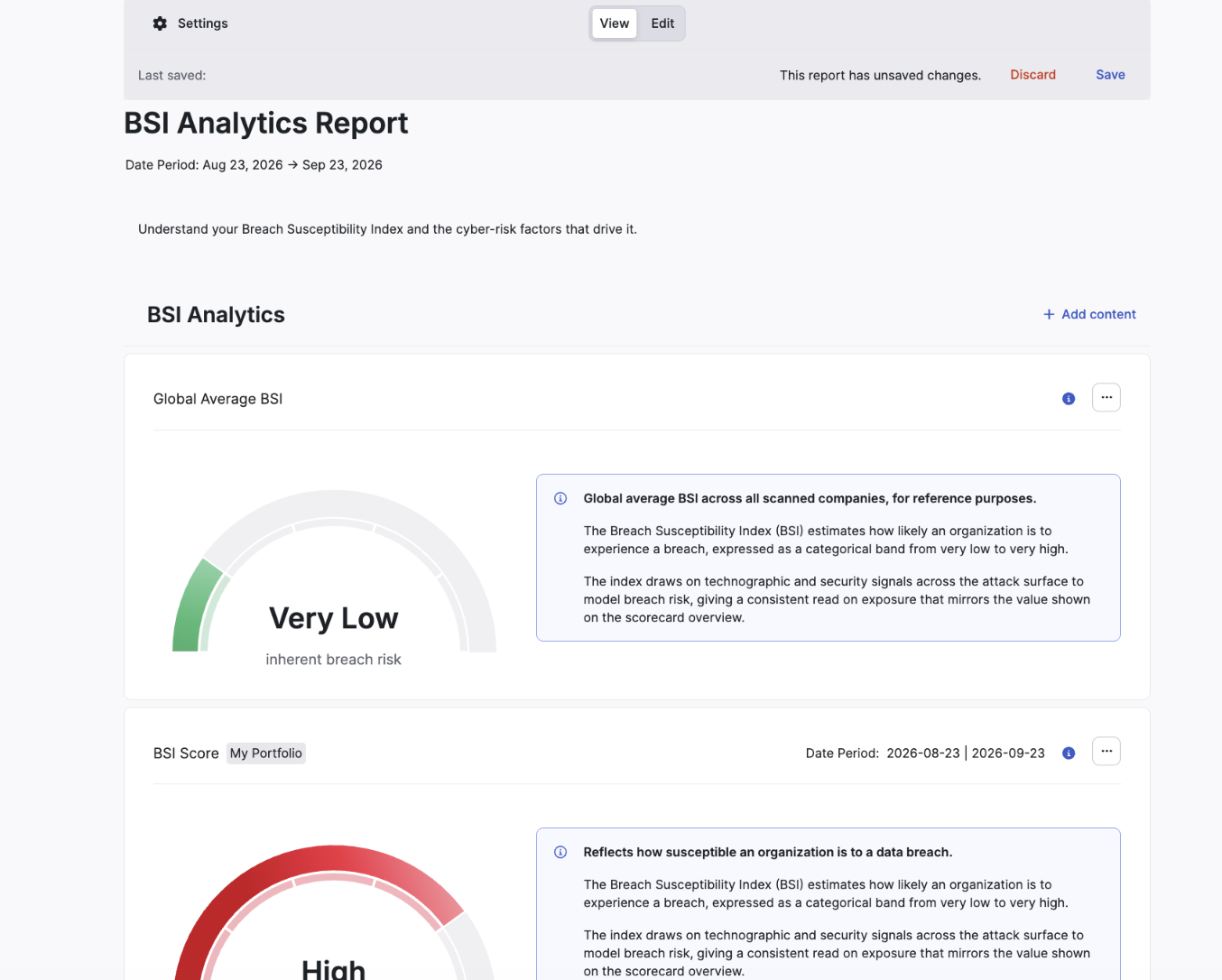
Task: Click the 'This report has unsaved changes.' message
Action: tap(880, 76)
